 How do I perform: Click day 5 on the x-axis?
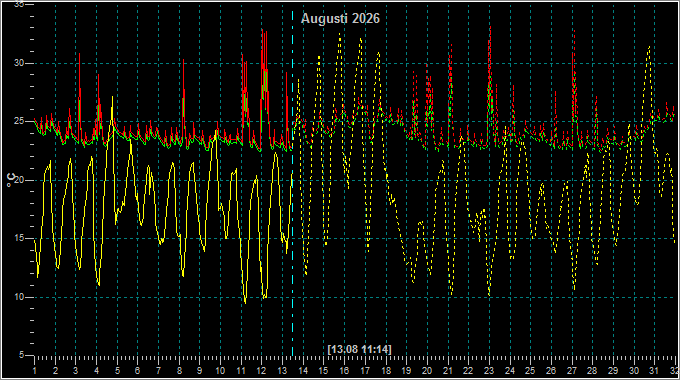pyautogui.click(x=117, y=371)
